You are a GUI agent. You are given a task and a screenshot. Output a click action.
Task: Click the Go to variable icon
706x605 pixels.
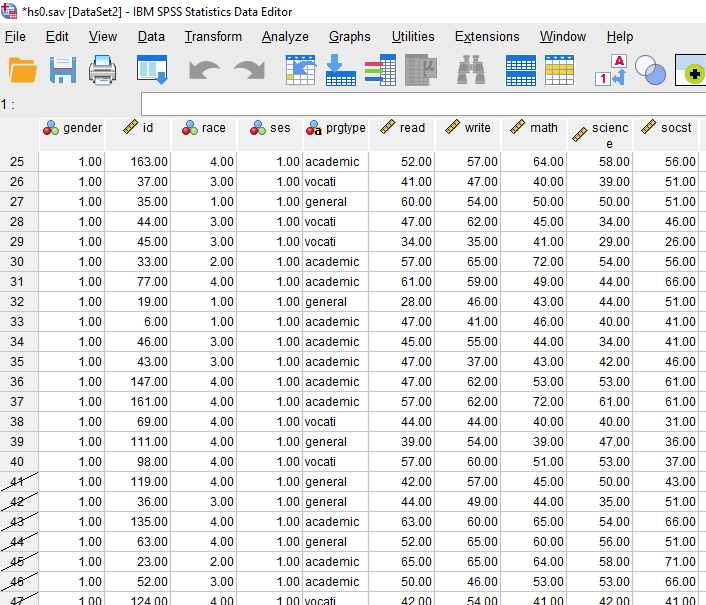pyautogui.click(x=341, y=70)
